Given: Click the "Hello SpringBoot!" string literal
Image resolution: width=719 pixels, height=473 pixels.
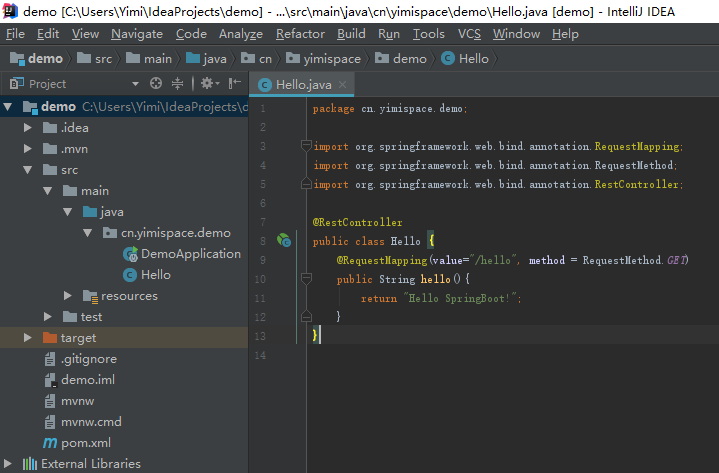Looking at the screenshot, I should click(461, 298).
